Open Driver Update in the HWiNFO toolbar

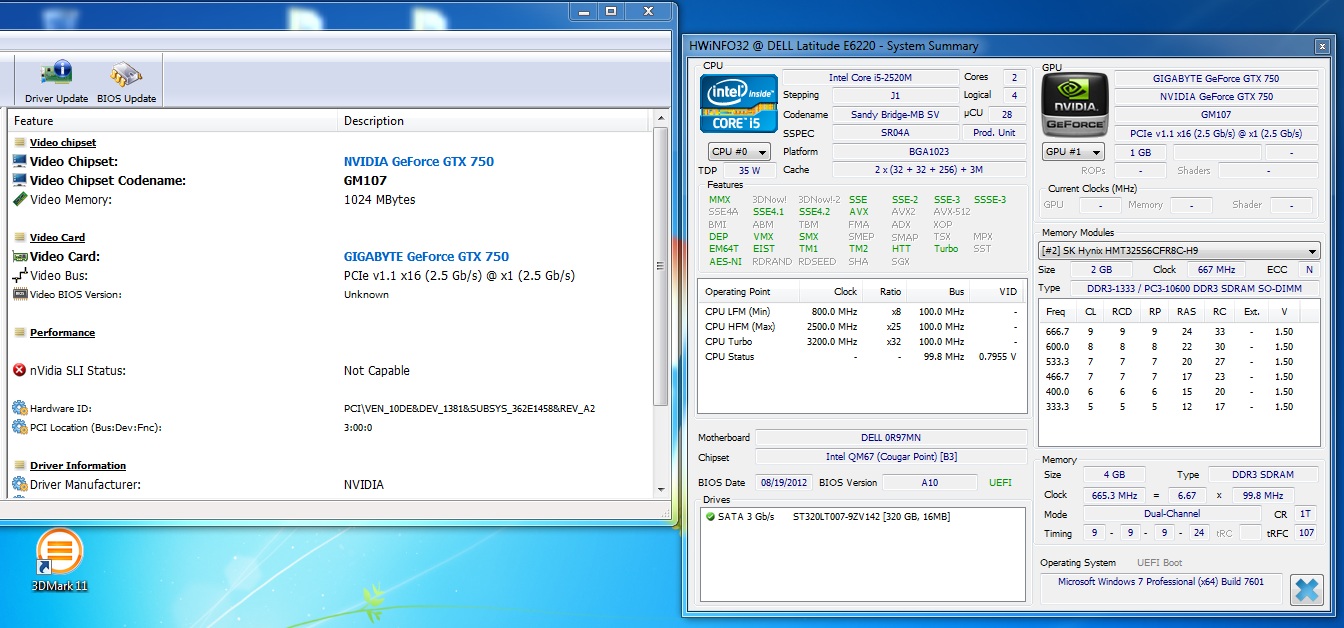pyautogui.click(x=56, y=81)
